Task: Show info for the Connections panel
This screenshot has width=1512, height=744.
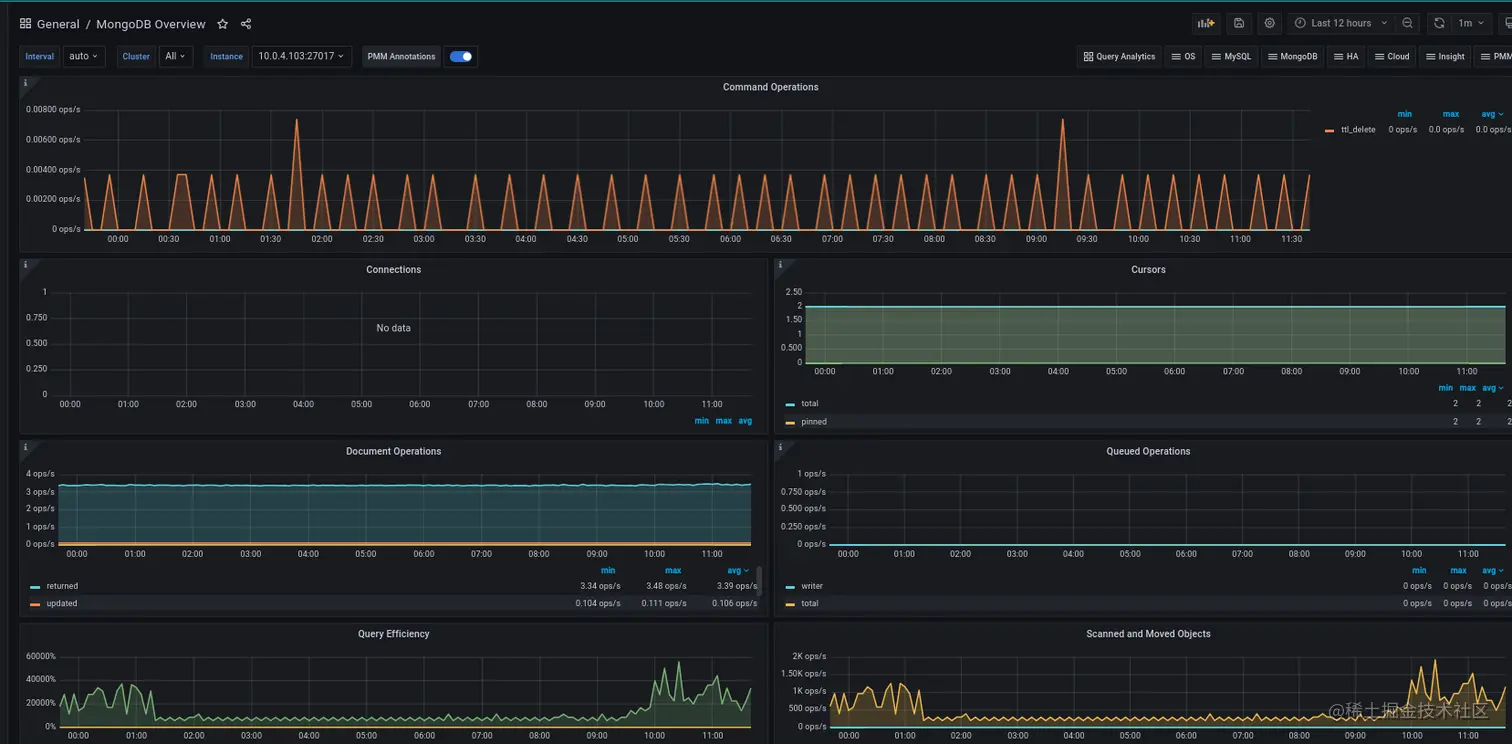Action: 25,265
